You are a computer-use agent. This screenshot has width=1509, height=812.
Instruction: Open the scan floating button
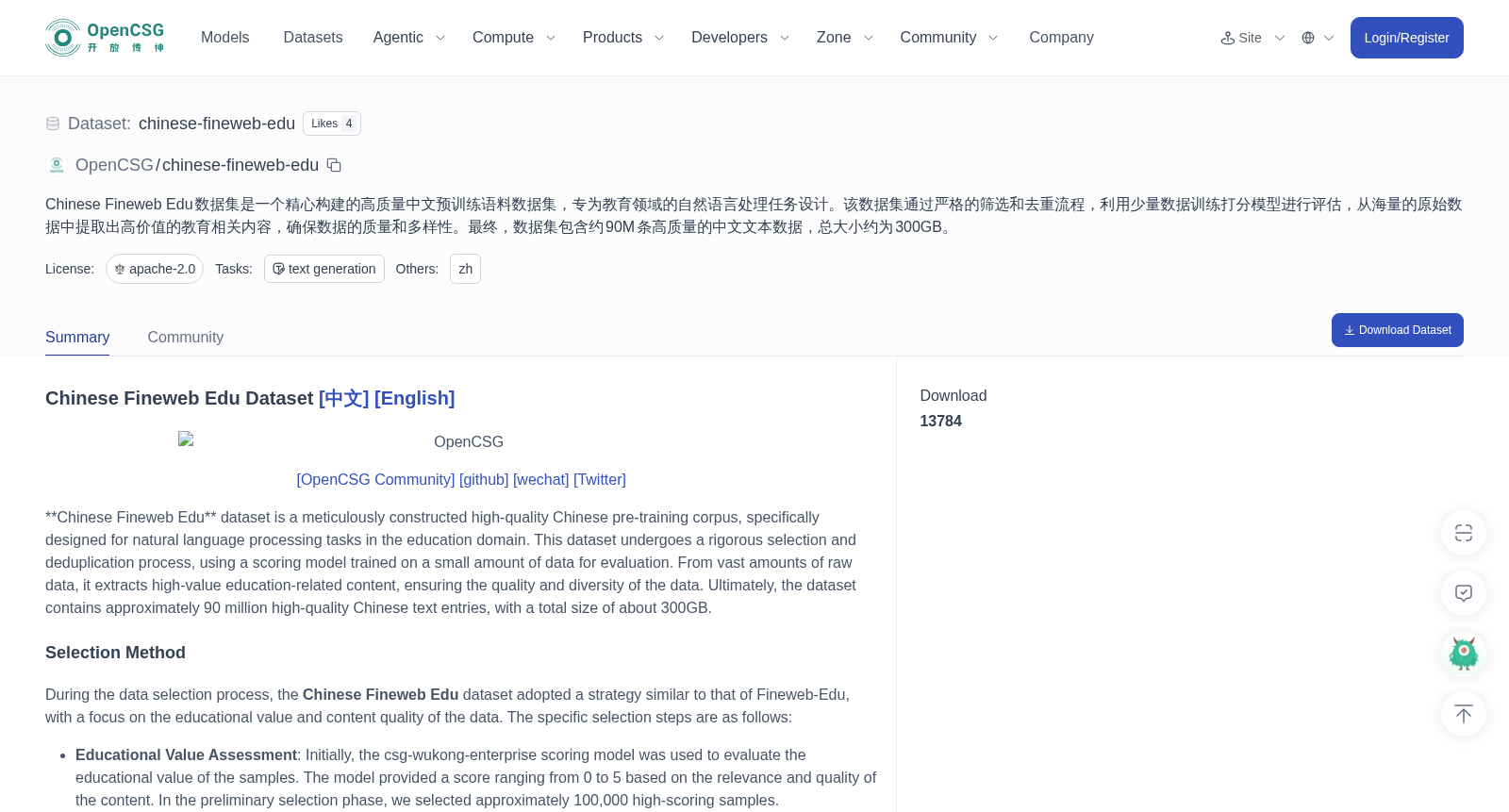(1464, 533)
